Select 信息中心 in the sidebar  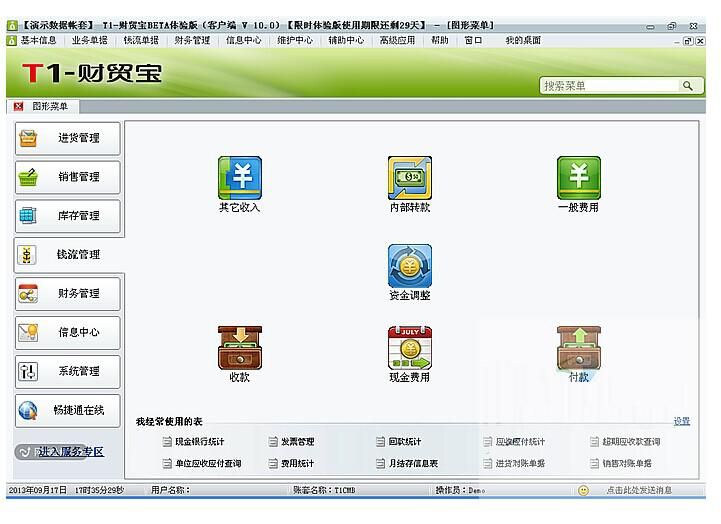tap(68, 332)
